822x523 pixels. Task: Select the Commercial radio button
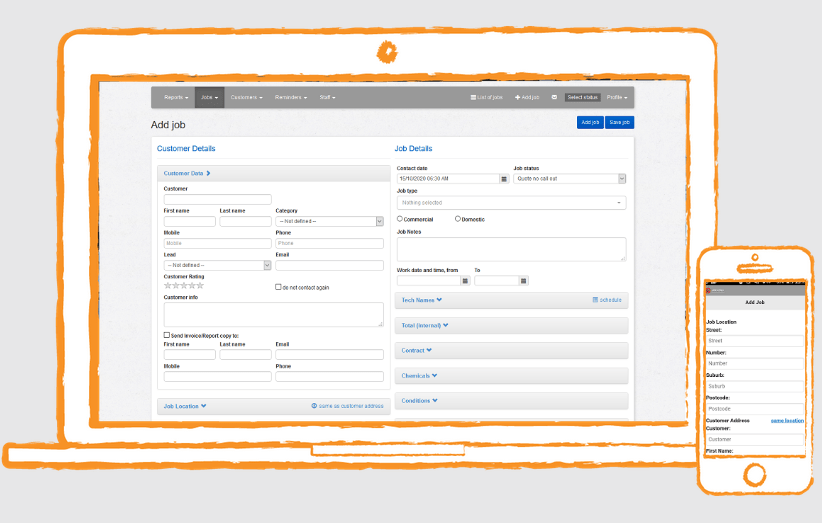tap(400, 218)
